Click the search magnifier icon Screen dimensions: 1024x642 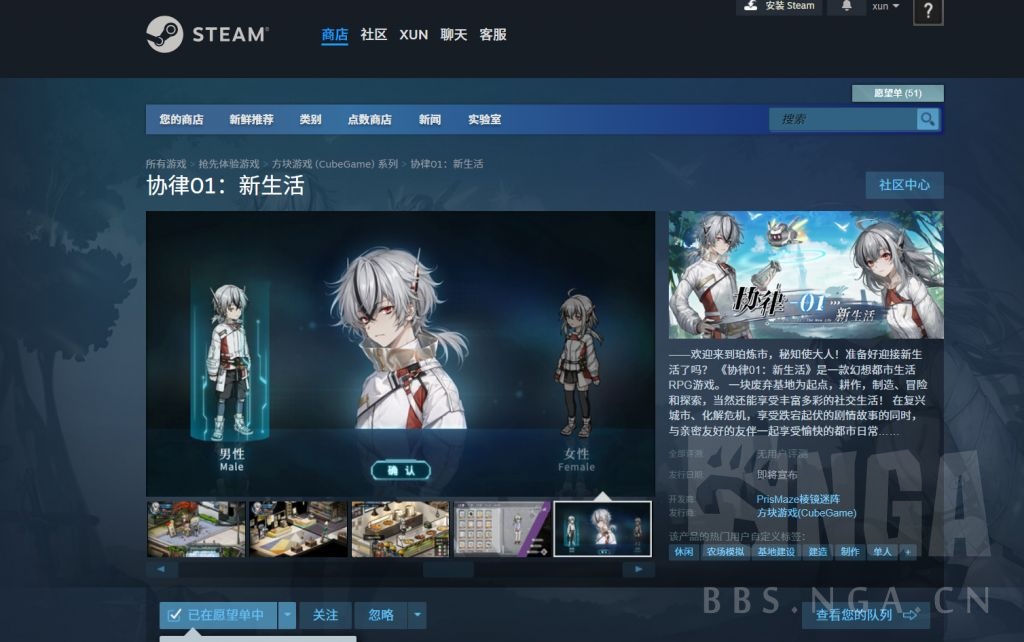[927, 119]
